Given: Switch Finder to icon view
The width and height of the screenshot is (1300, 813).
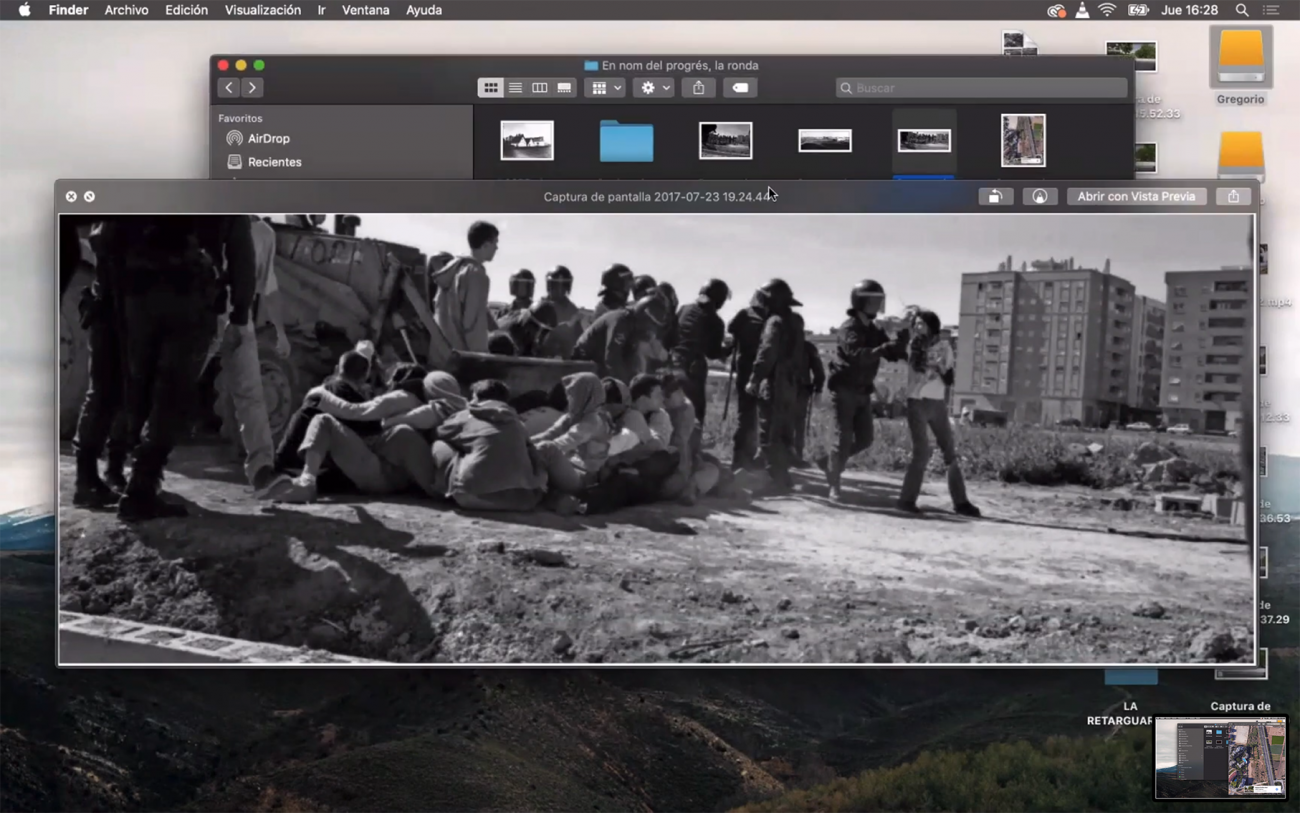Looking at the screenshot, I should [490, 88].
